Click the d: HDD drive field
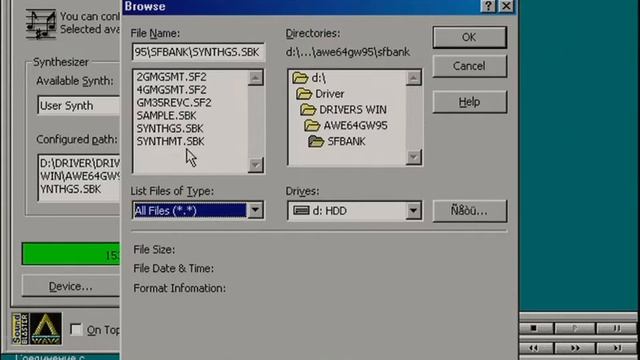Viewport: 640px width, 360px height. click(347, 211)
